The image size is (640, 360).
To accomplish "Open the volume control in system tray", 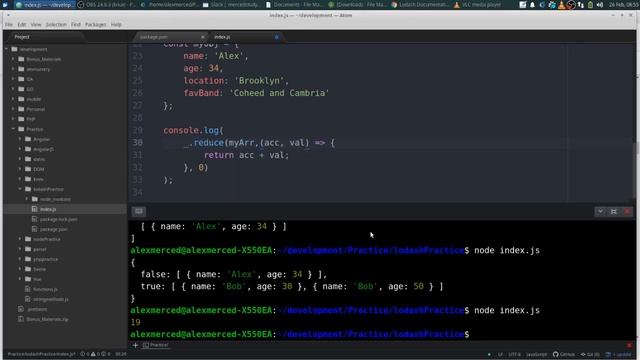I will [x=600, y=5].
